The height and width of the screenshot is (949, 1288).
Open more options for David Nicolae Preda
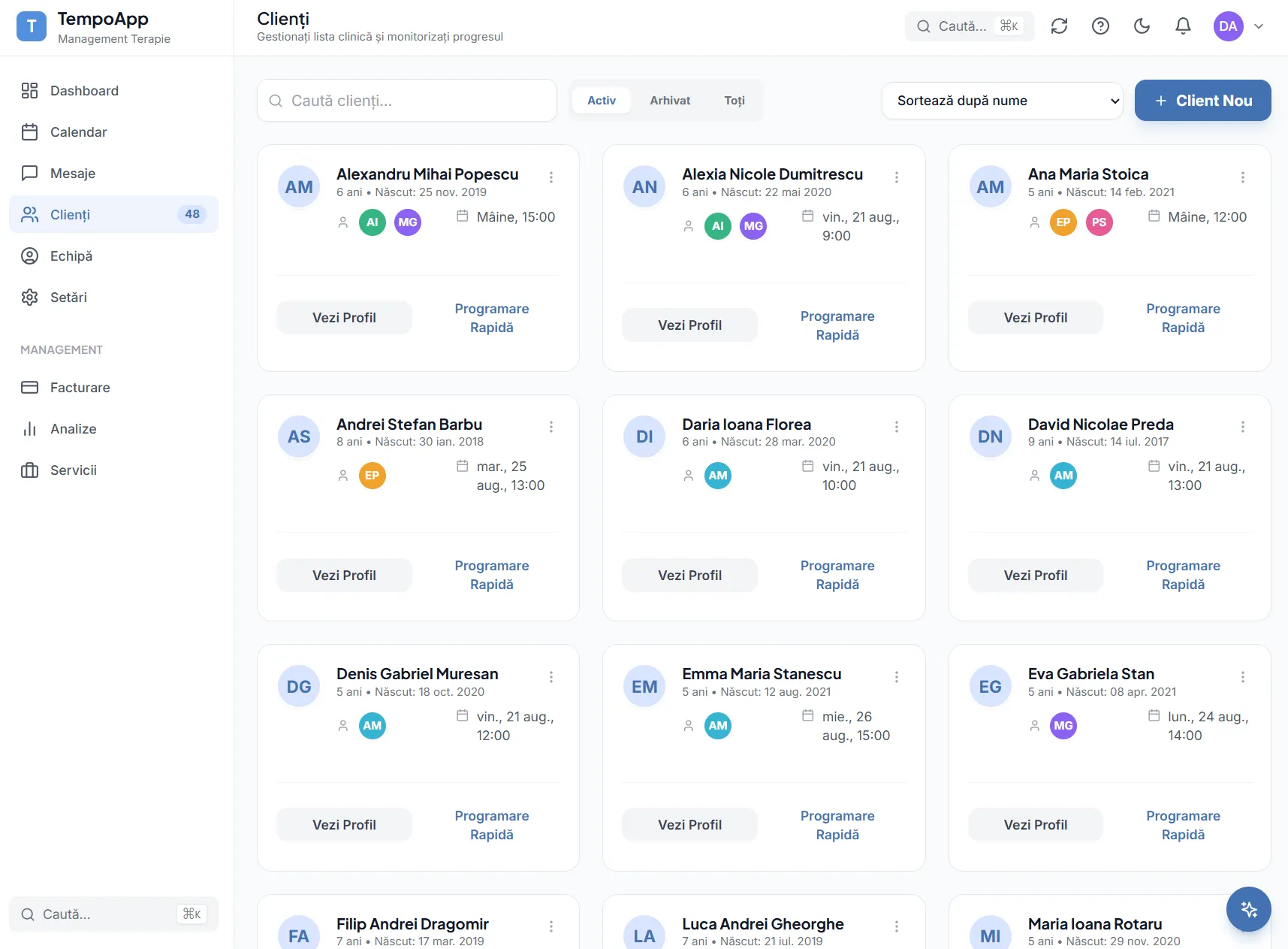click(x=1243, y=427)
